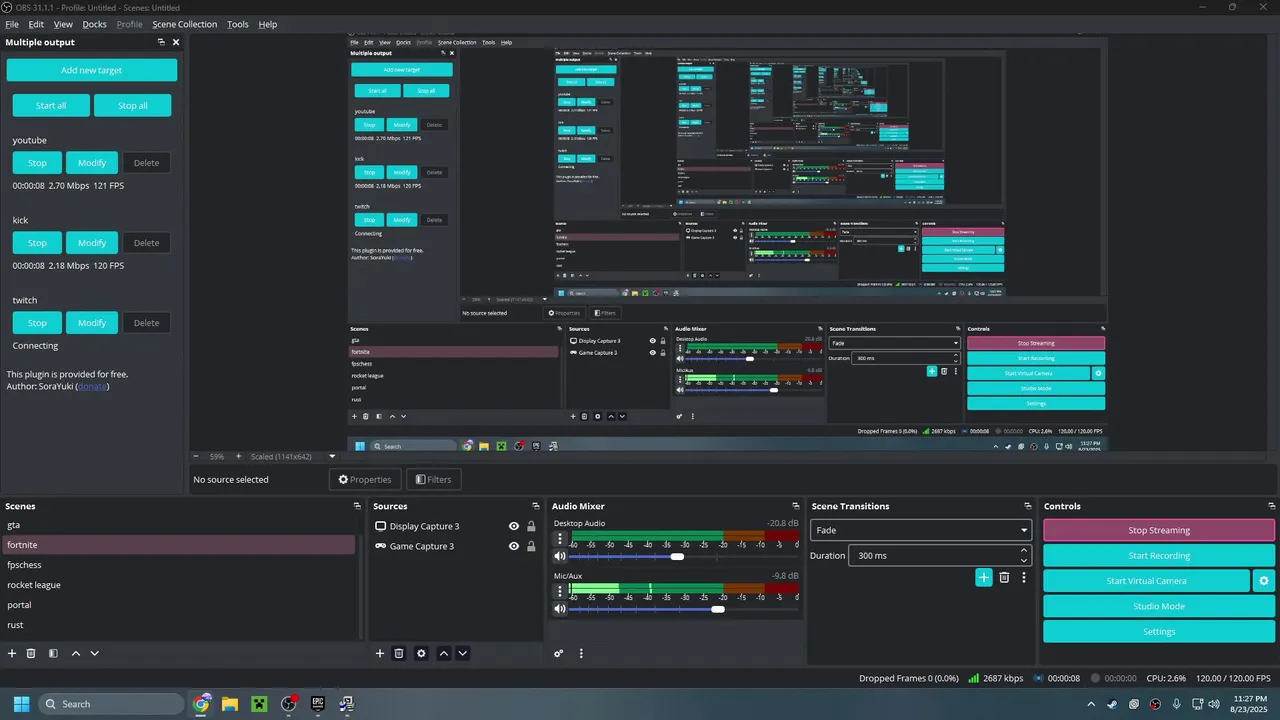
Task: Lock the Game Capture 3 source
Action: [531, 546]
